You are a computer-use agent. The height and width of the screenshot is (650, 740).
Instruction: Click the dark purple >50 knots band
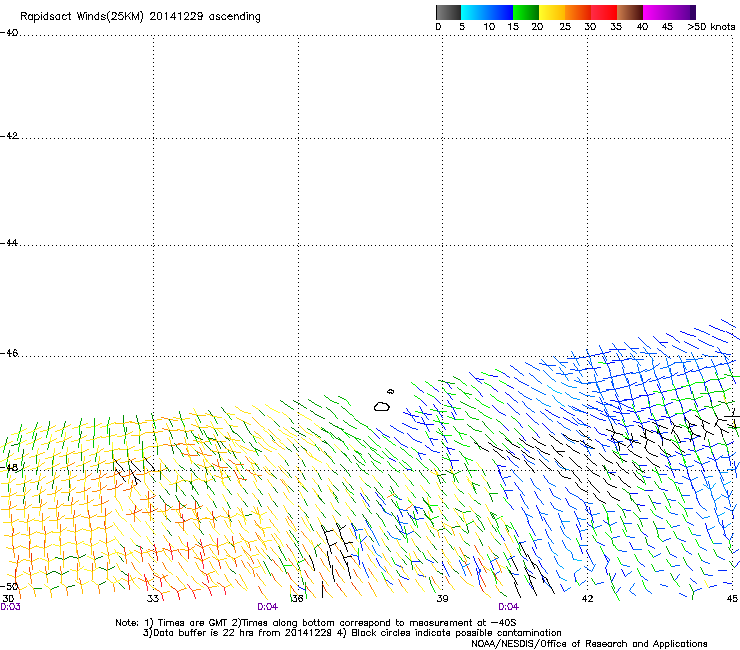coord(692,12)
